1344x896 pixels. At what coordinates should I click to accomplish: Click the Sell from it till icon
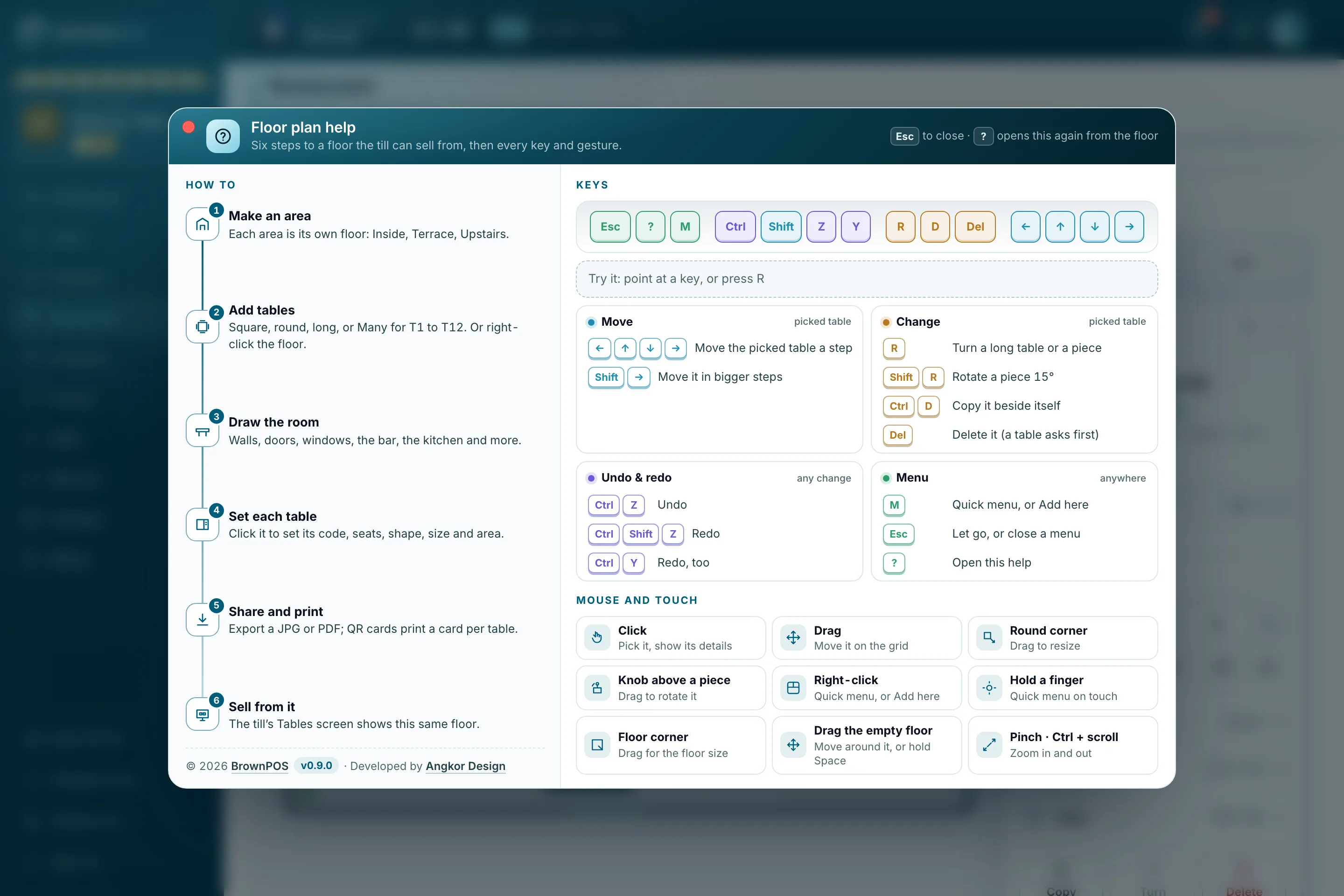coord(202,714)
